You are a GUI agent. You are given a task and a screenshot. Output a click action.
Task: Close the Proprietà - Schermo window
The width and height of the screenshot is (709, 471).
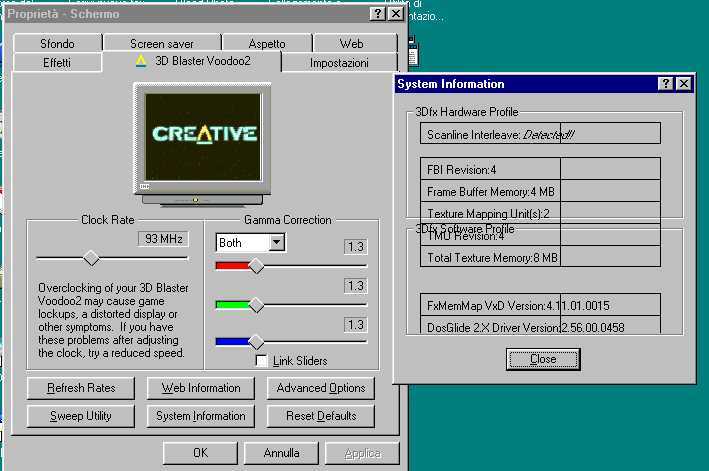(x=396, y=14)
